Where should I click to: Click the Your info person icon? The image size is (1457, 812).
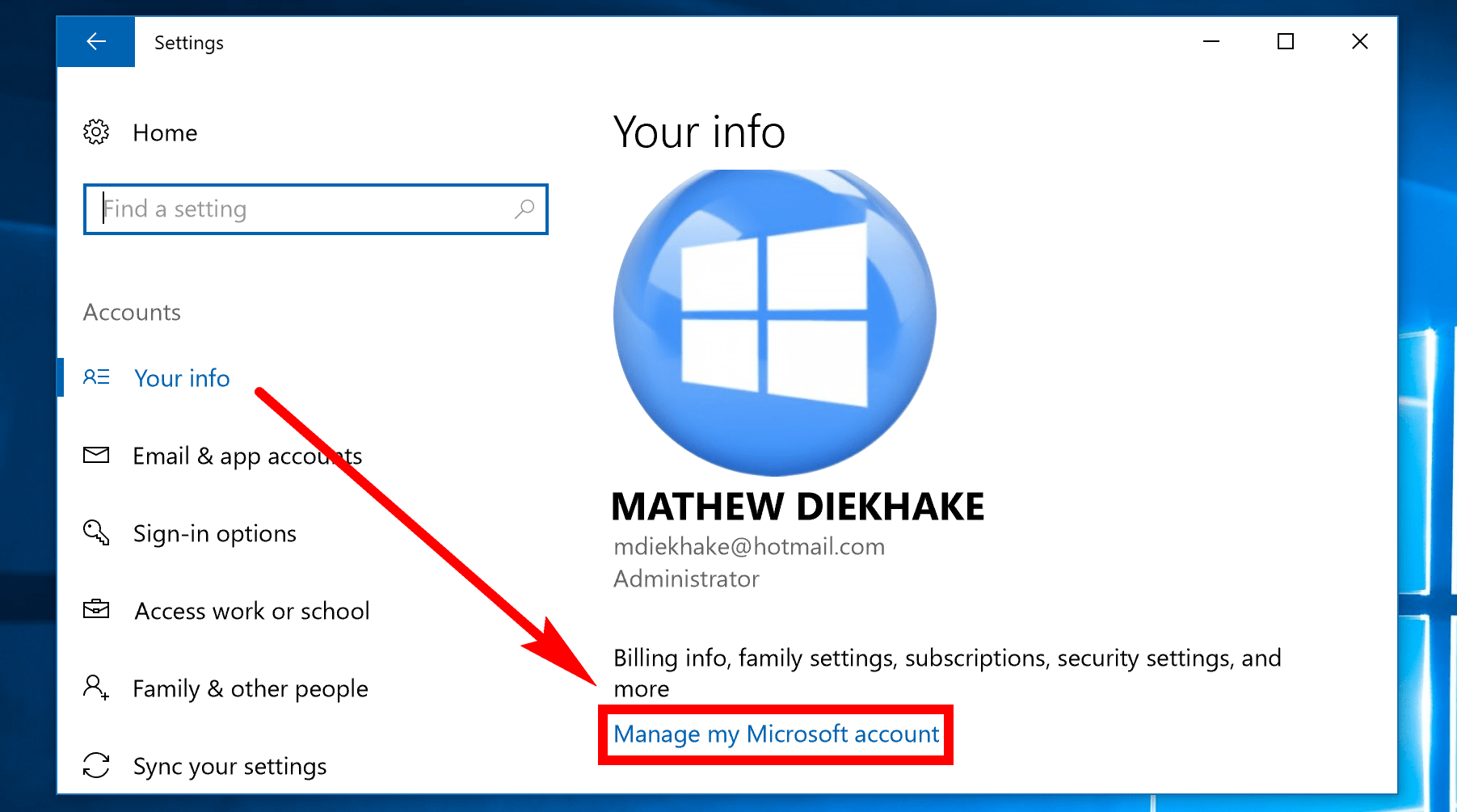(96, 377)
